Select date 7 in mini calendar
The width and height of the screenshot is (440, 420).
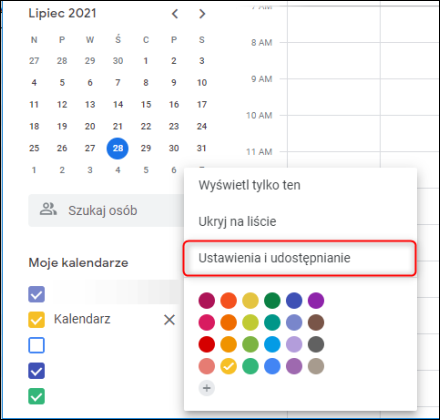point(118,83)
